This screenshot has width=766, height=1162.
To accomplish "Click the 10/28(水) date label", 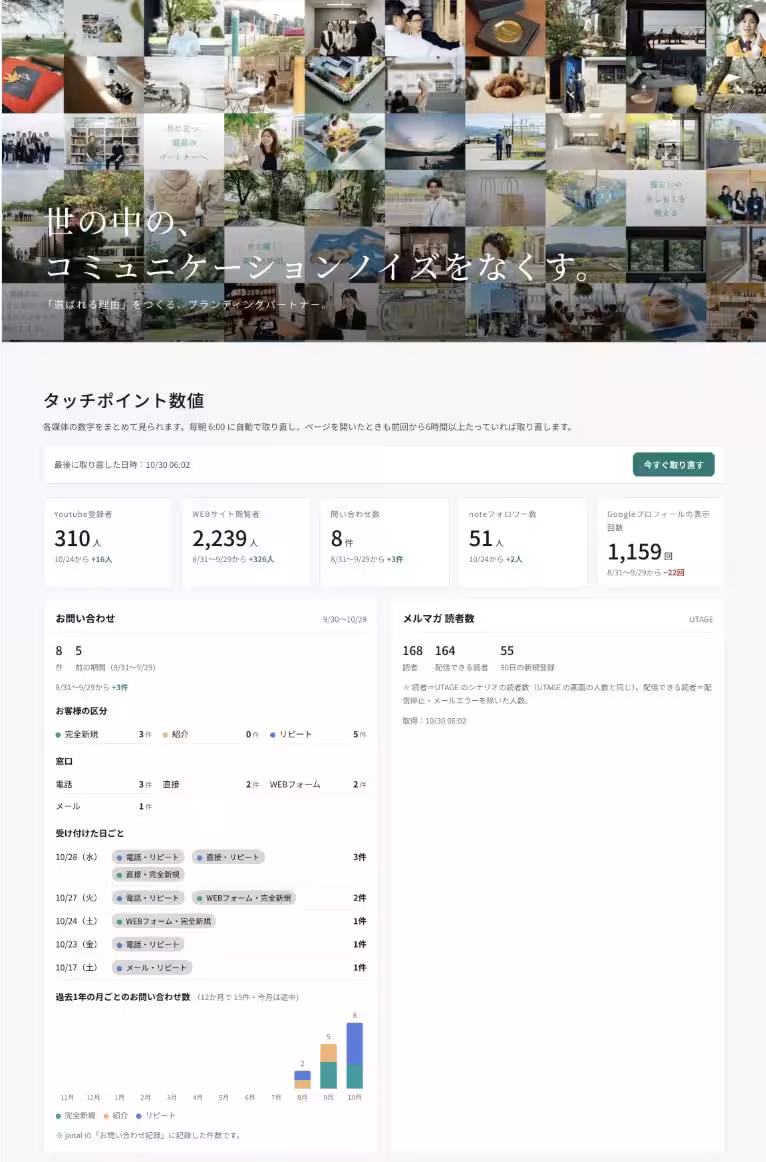I will pos(76,857).
